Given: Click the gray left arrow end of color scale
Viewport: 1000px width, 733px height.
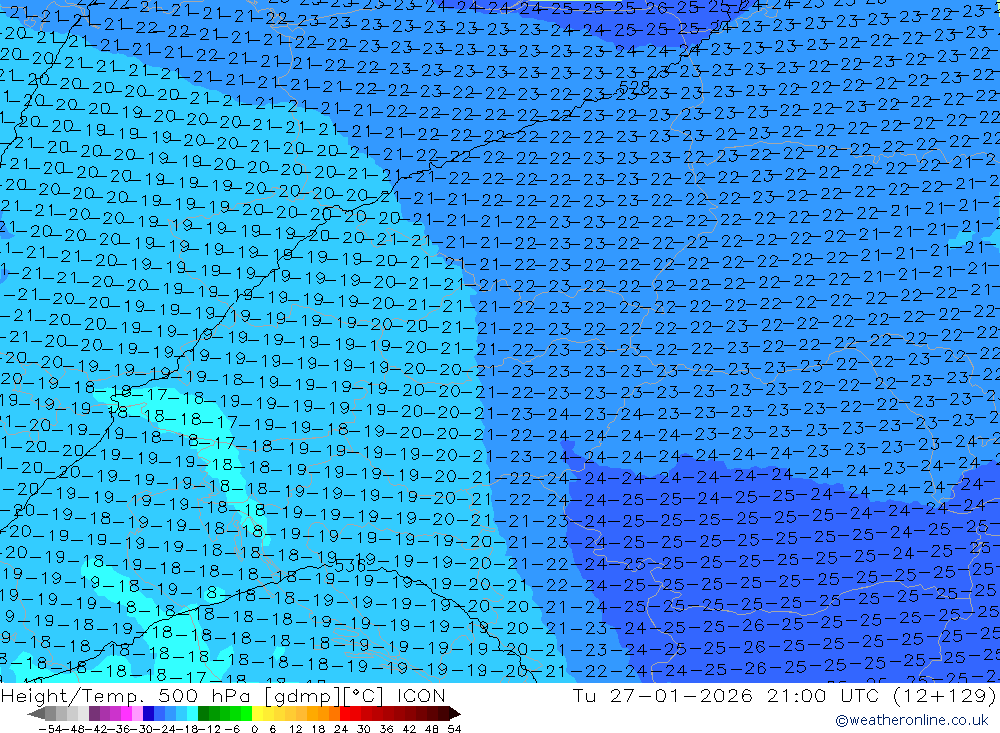Looking at the screenshot, I should click(36, 713).
